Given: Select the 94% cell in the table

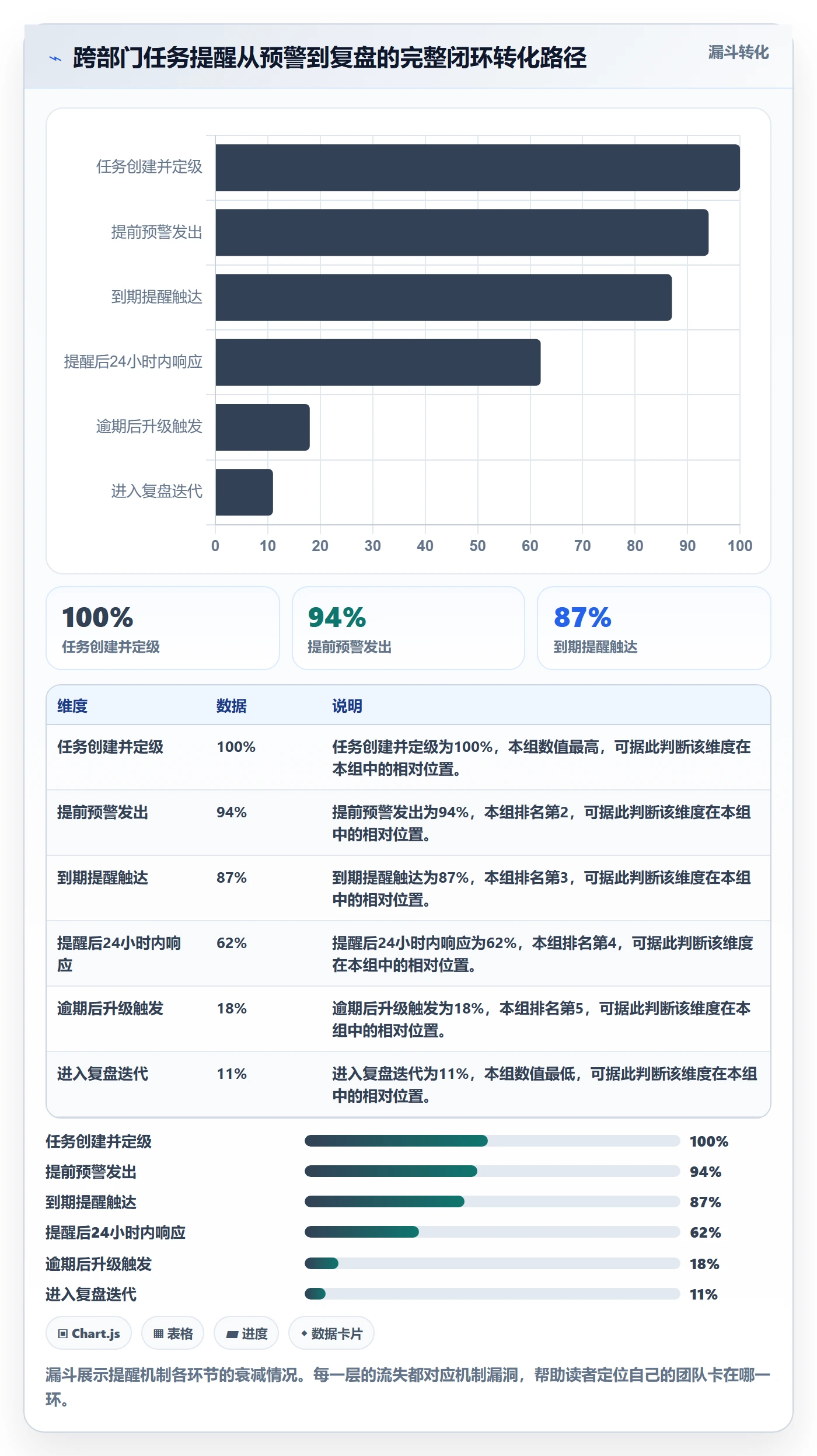Looking at the screenshot, I should 232,812.
